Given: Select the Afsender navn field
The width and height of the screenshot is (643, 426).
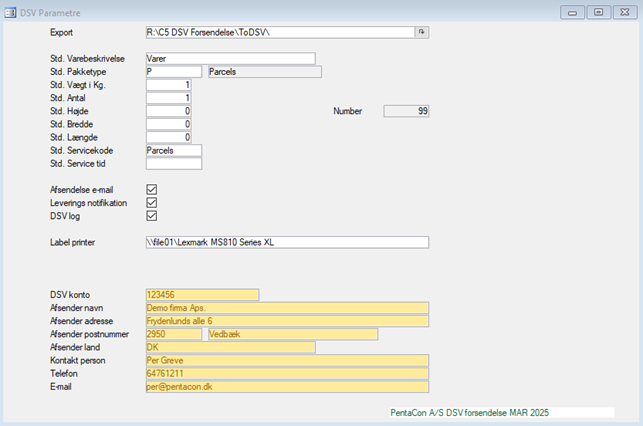Looking at the screenshot, I should click(x=286, y=308).
